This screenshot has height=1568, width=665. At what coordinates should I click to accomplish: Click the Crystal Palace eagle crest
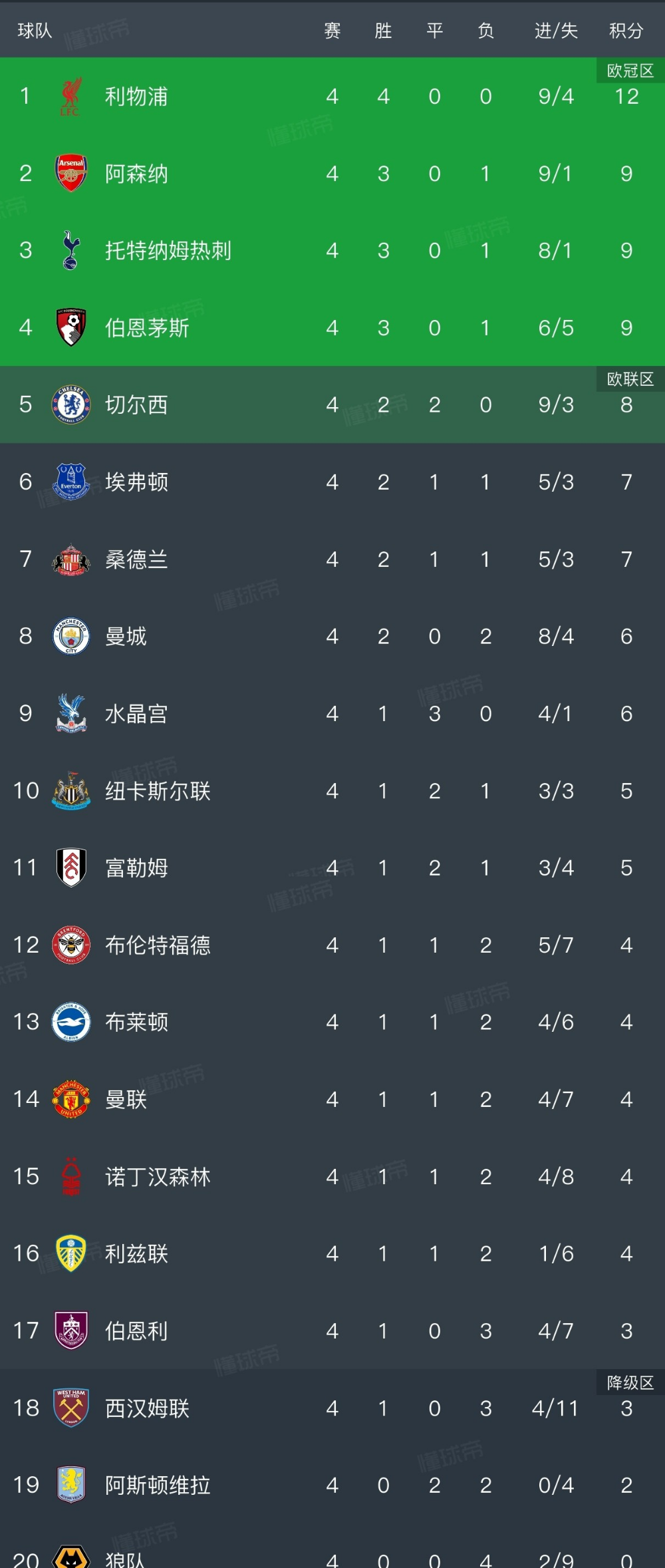[x=70, y=713]
